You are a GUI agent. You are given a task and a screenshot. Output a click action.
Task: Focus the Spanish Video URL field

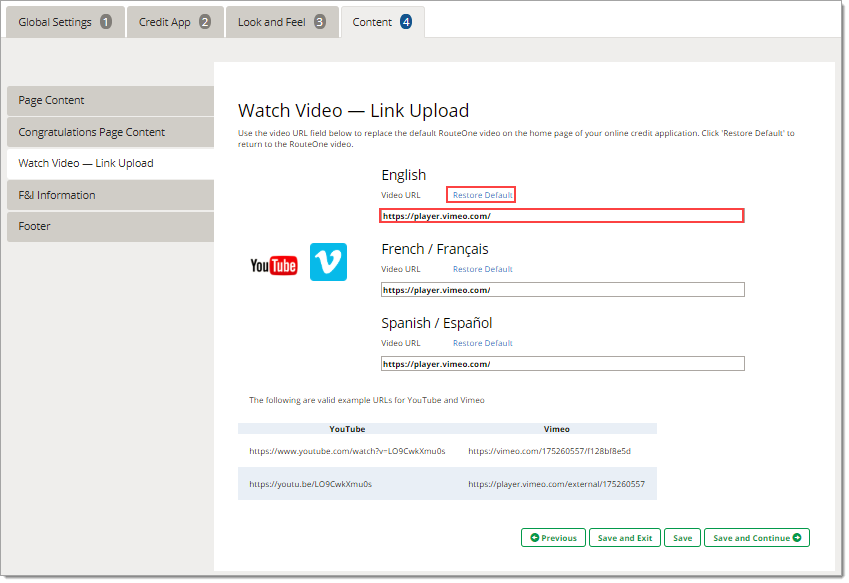[x=563, y=364]
